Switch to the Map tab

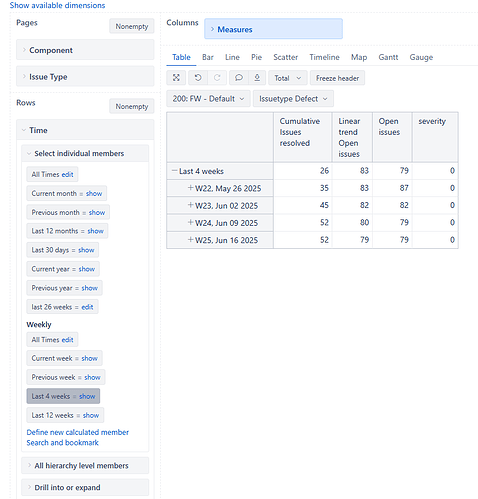[x=359, y=57]
